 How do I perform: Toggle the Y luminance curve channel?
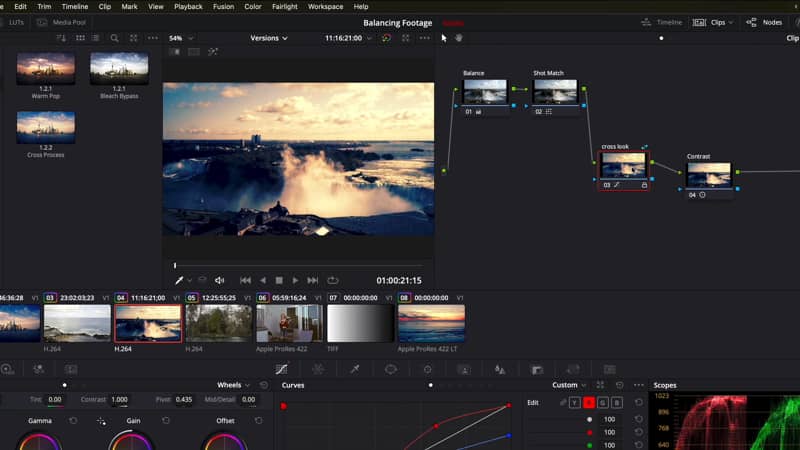(x=574, y=403)
